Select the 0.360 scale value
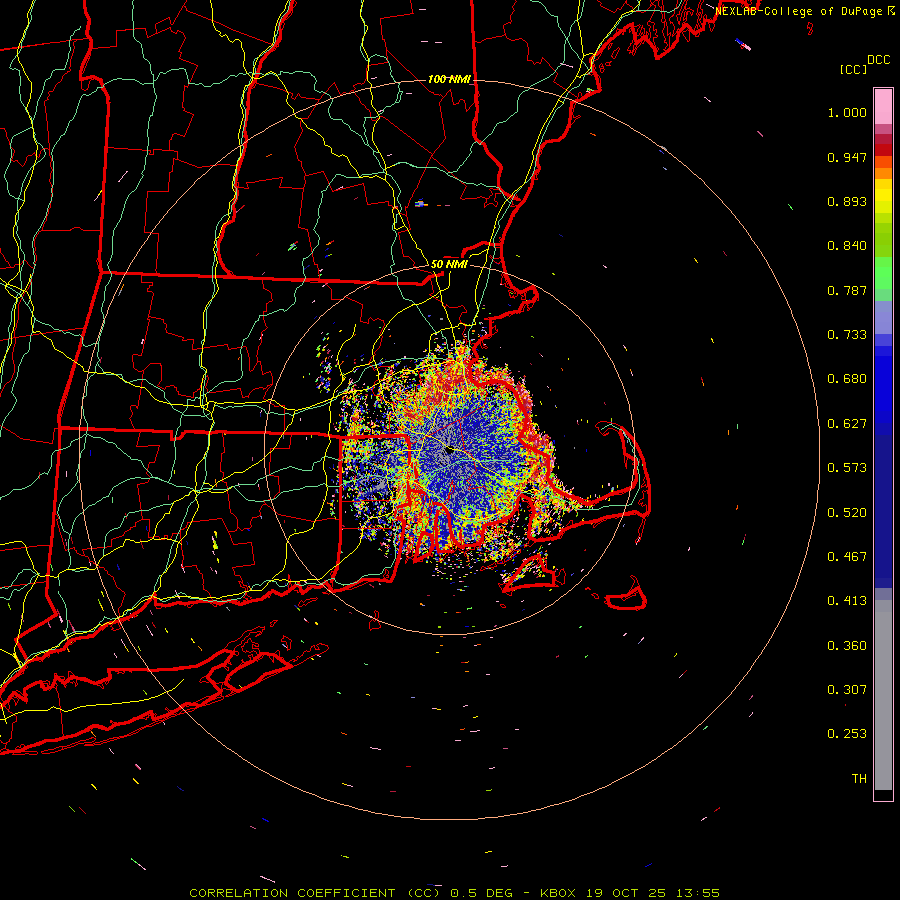The height and width of the screenshot is (900, 900). point(847,646)
